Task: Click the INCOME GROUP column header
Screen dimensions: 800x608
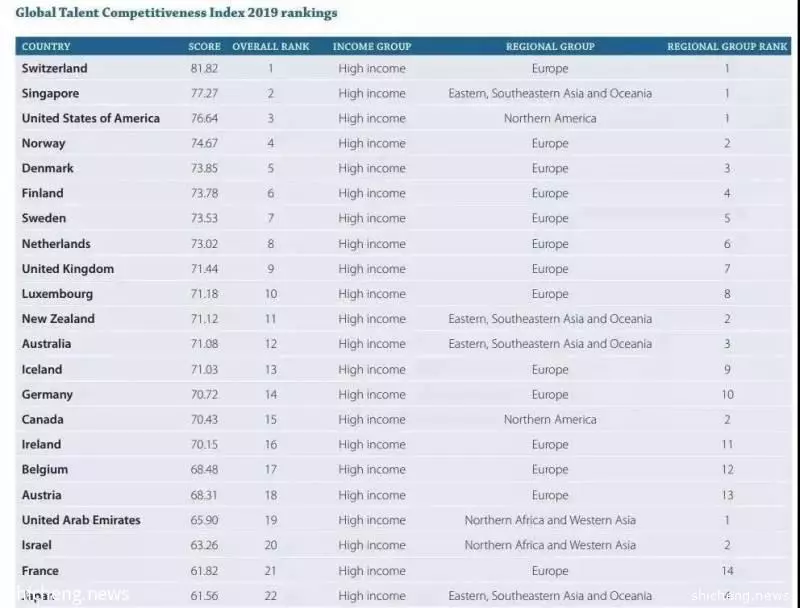Action: [x=372, y=46]
